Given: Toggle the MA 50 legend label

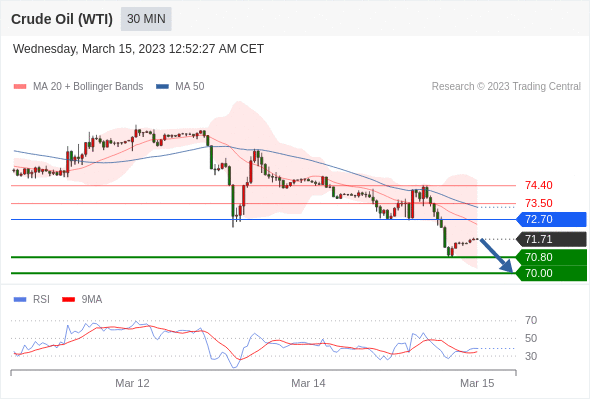Looking at the screenshot, I should pyautogui.click(x=190, y=87).
